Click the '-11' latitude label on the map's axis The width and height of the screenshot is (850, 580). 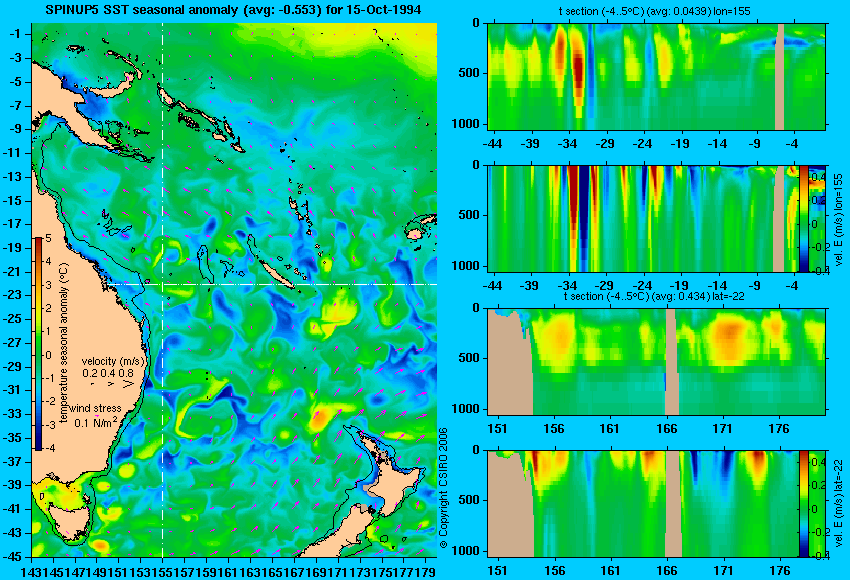[x=12, y=153]
